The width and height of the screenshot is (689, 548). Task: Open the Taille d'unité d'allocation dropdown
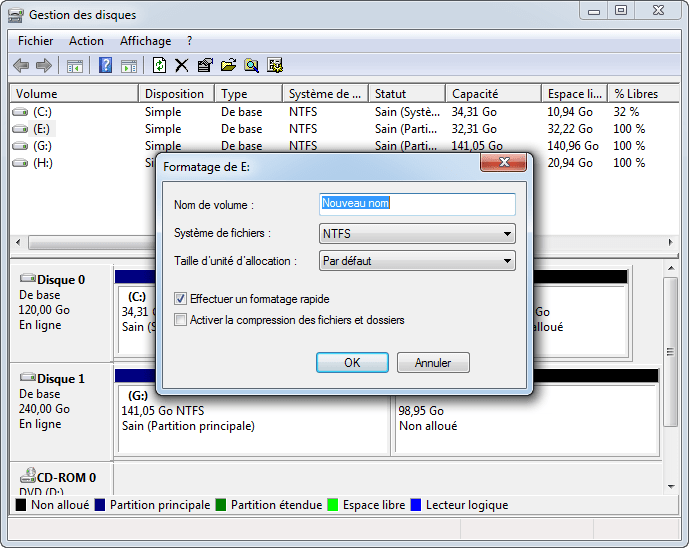pos(417,261)
